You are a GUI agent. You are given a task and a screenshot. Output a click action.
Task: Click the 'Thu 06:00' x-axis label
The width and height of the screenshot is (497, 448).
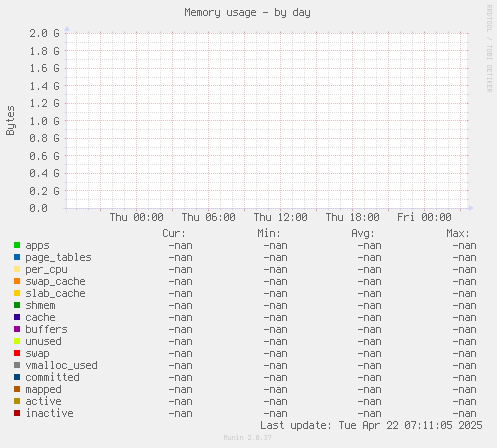click(208, 218)
